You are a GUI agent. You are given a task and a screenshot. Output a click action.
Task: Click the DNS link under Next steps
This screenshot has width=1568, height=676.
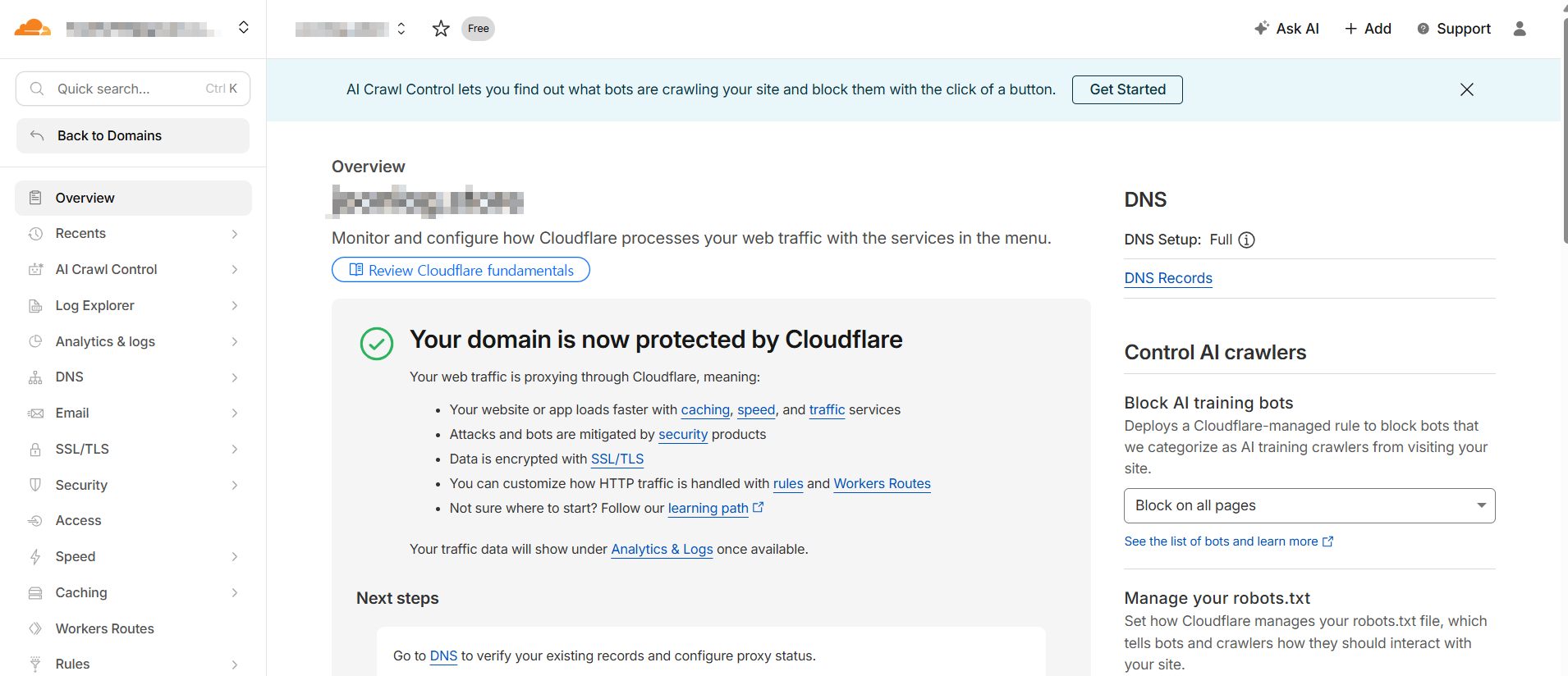coord(443,655)
